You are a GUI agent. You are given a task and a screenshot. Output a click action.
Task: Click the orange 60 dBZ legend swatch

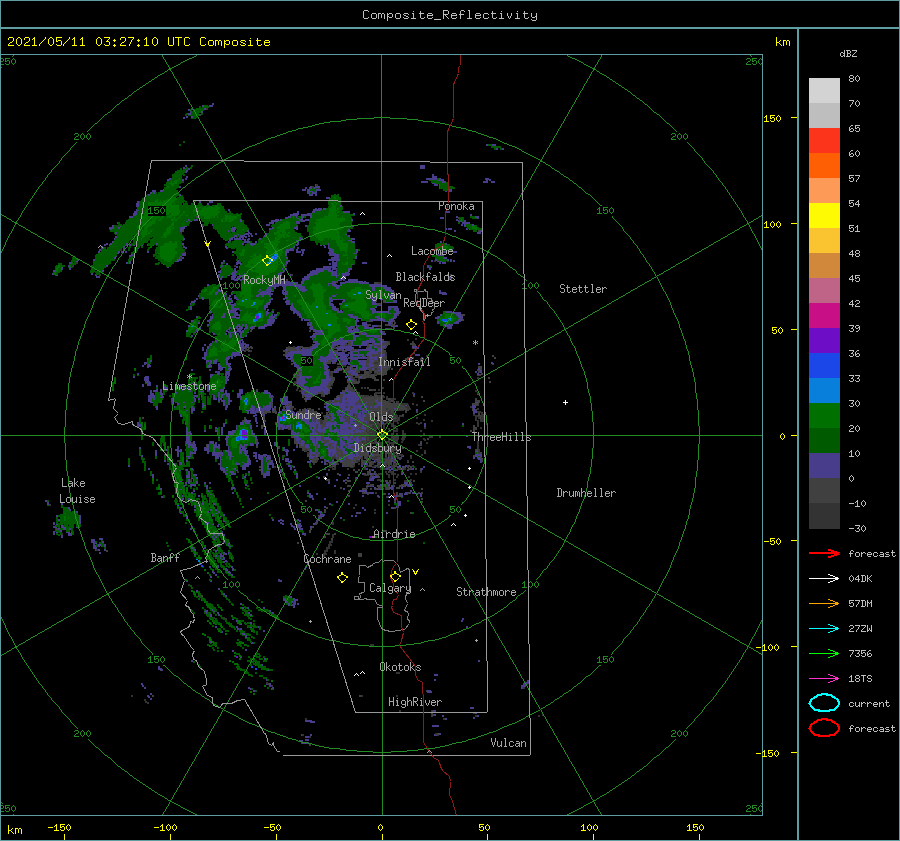824,166
